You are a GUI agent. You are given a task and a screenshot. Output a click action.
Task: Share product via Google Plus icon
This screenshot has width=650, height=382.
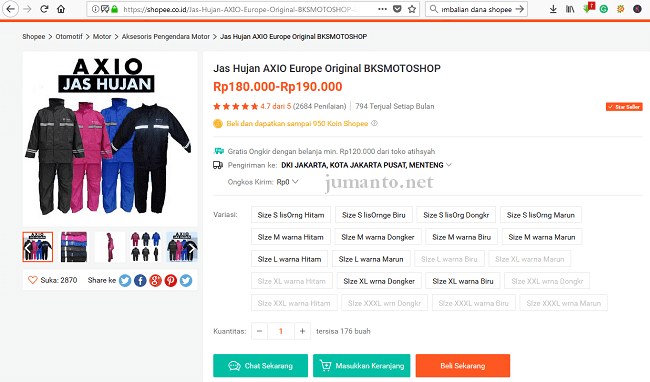155,281
